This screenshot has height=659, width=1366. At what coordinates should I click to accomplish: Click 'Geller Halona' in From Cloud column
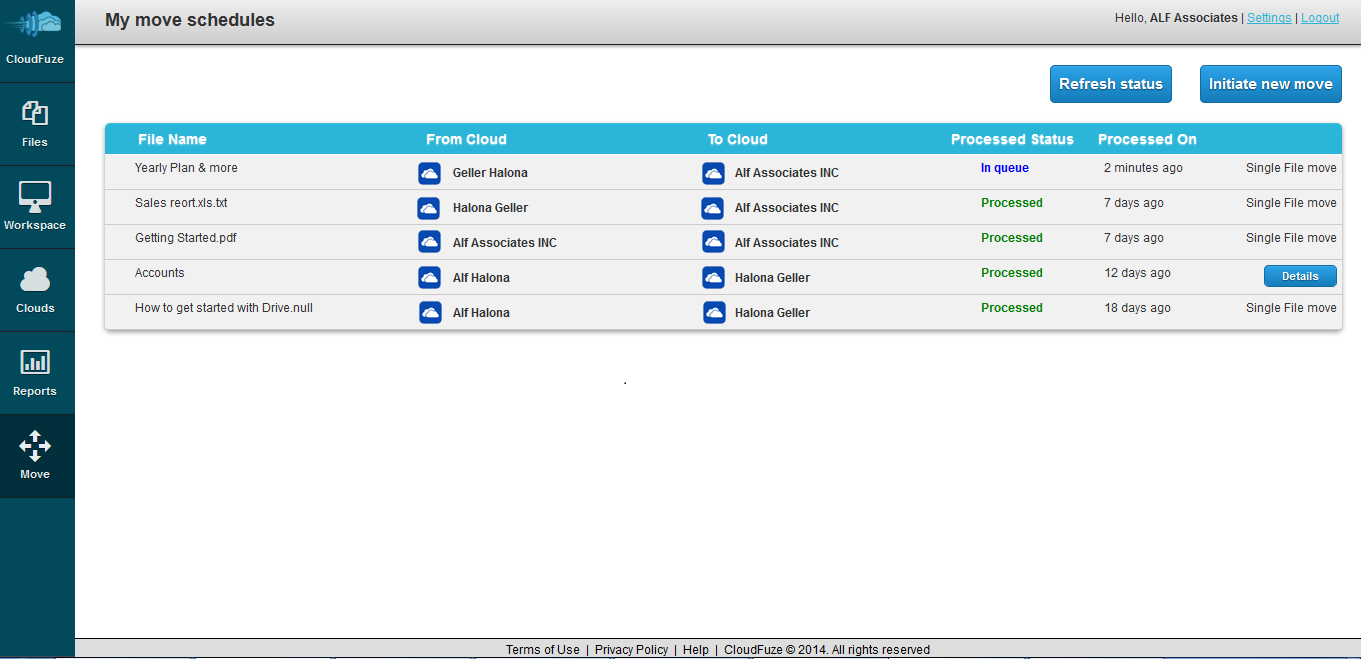tap(490, 173)
